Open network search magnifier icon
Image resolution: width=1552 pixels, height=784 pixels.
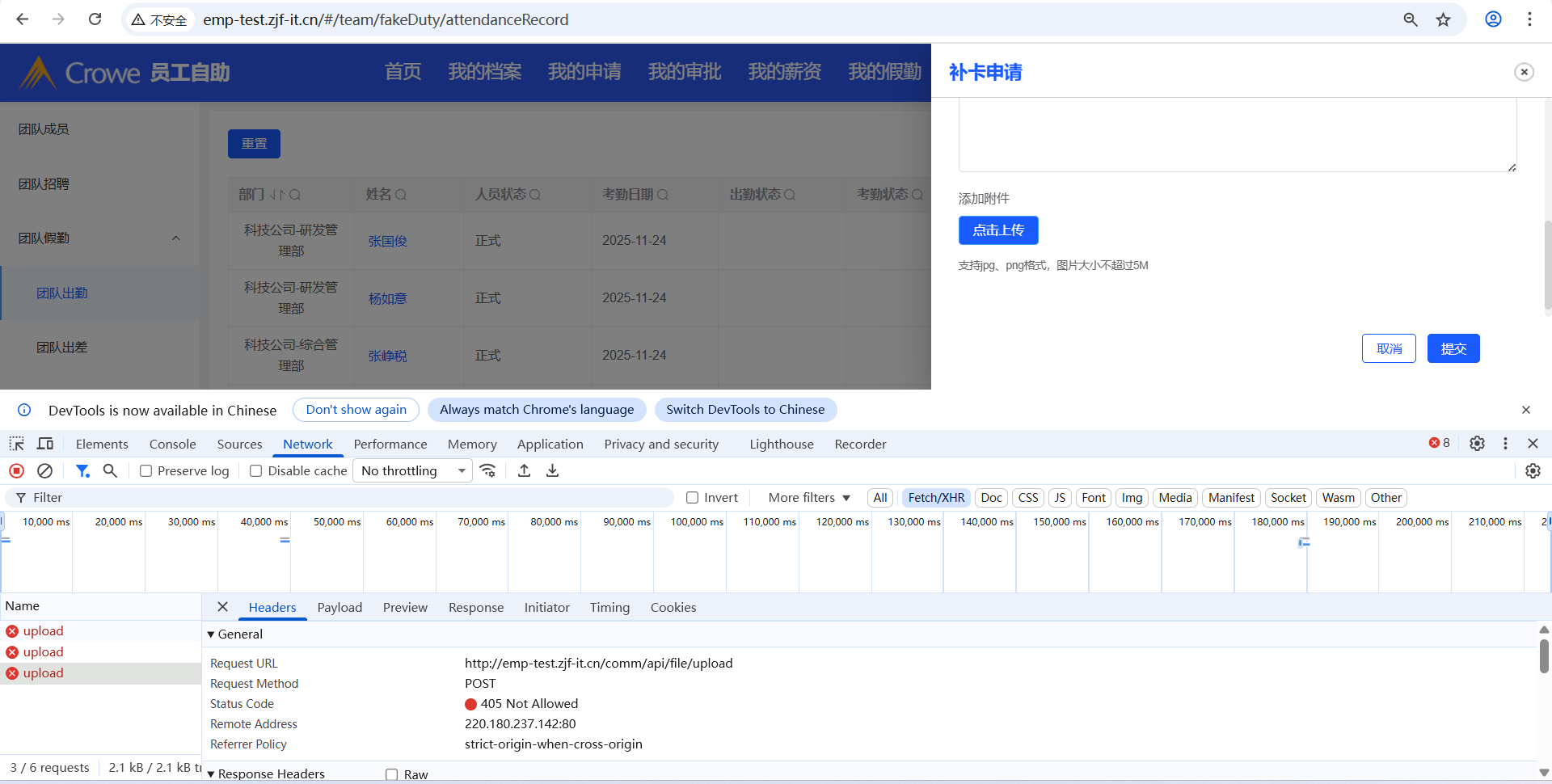[111, 470]
